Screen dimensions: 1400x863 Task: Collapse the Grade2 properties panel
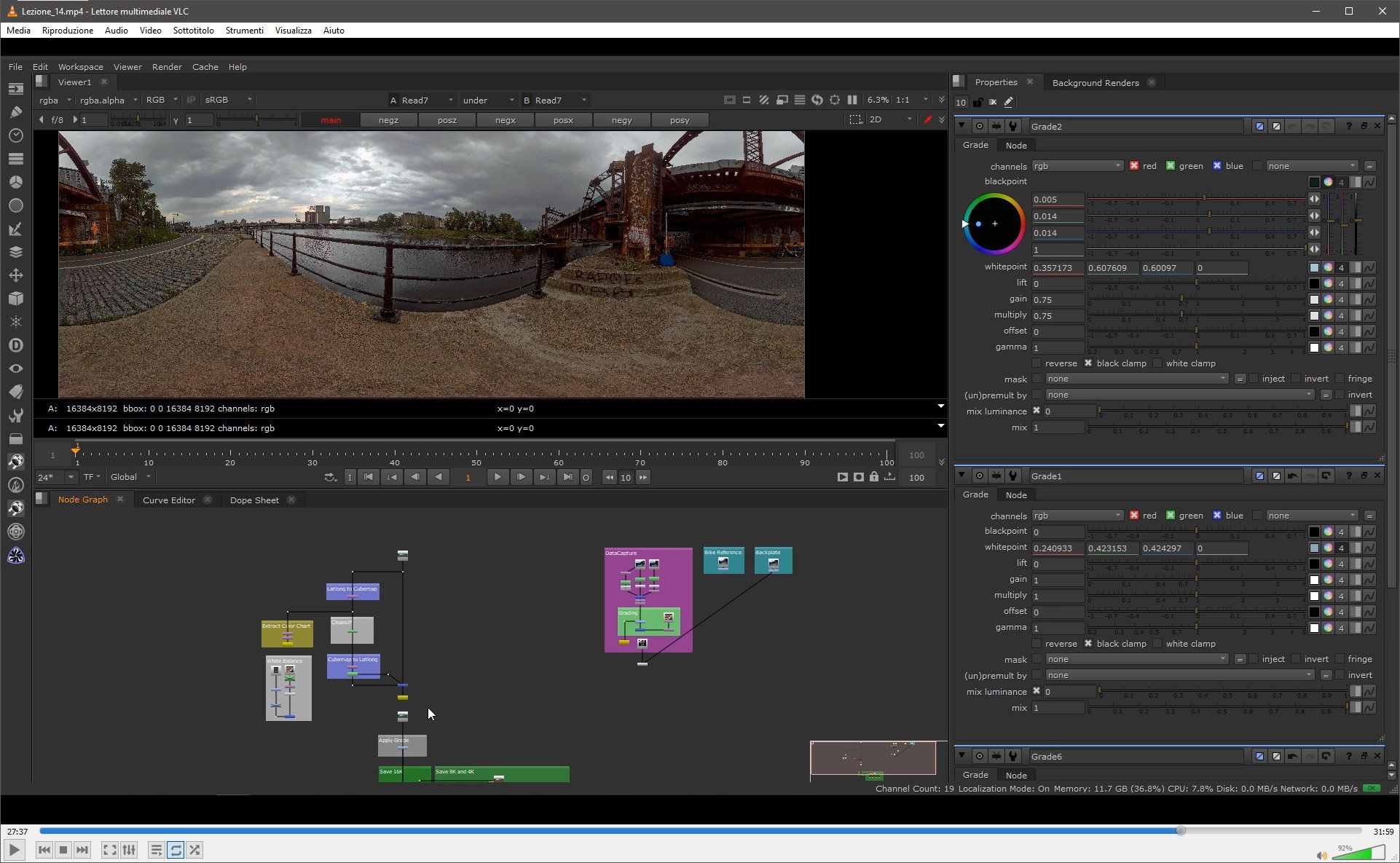(x=961, y=126)
